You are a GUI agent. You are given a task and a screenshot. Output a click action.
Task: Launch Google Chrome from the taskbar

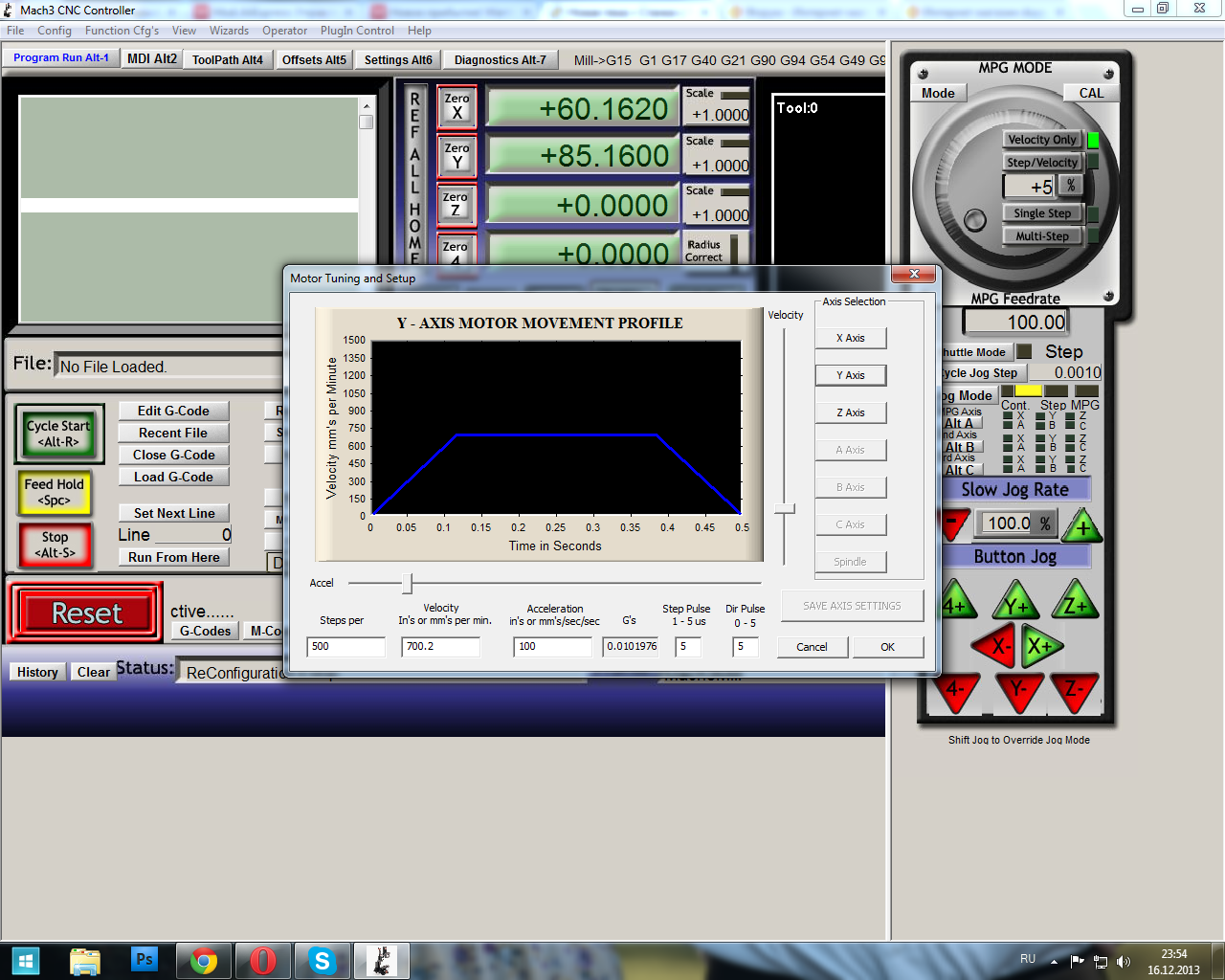click(204, 960)
